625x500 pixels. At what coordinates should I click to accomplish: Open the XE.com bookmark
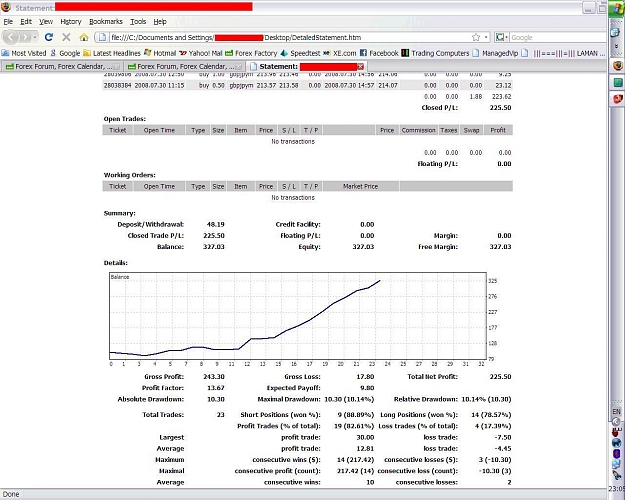point(340,53)
